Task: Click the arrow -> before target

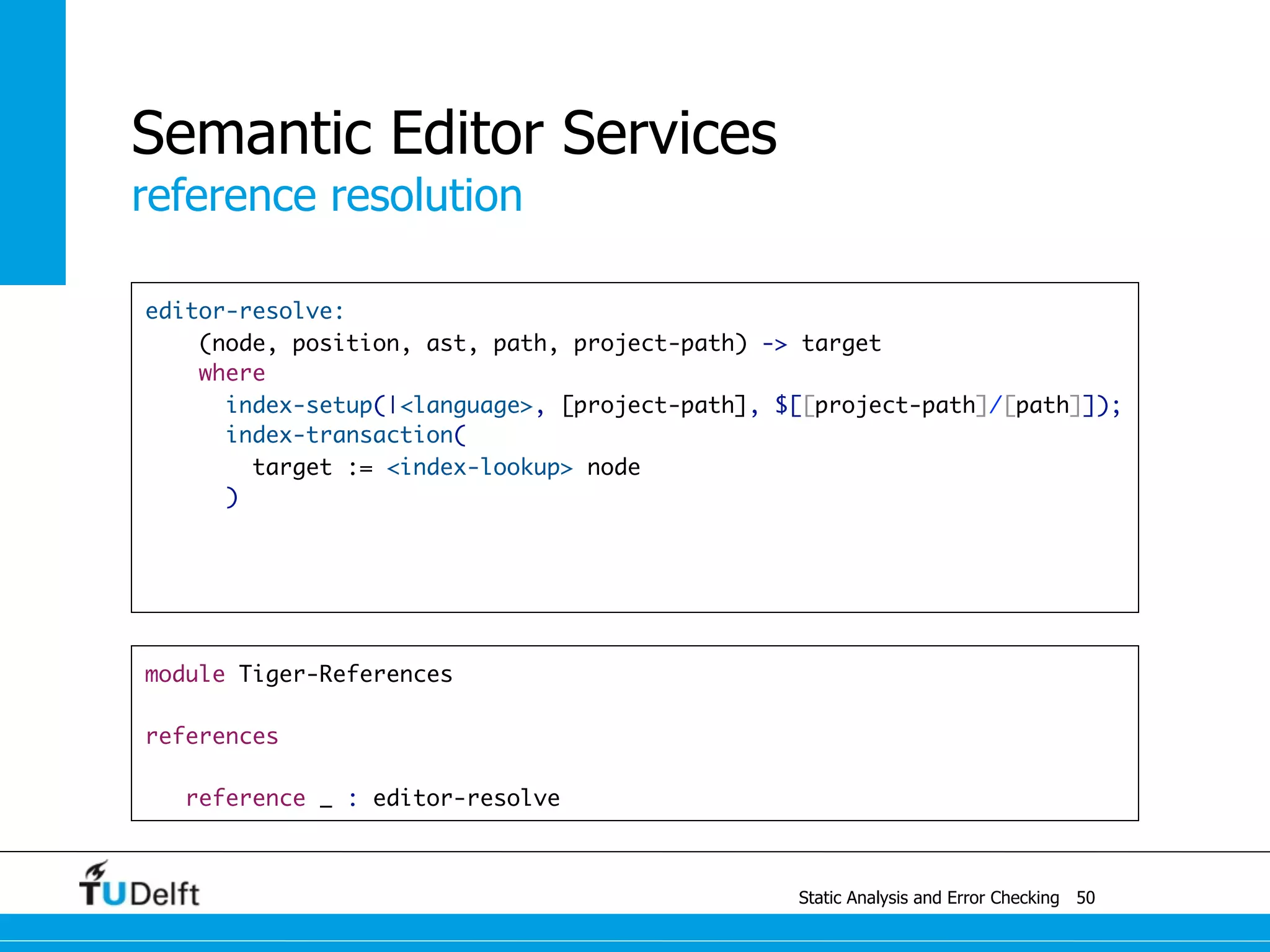Action: [774, 343]
